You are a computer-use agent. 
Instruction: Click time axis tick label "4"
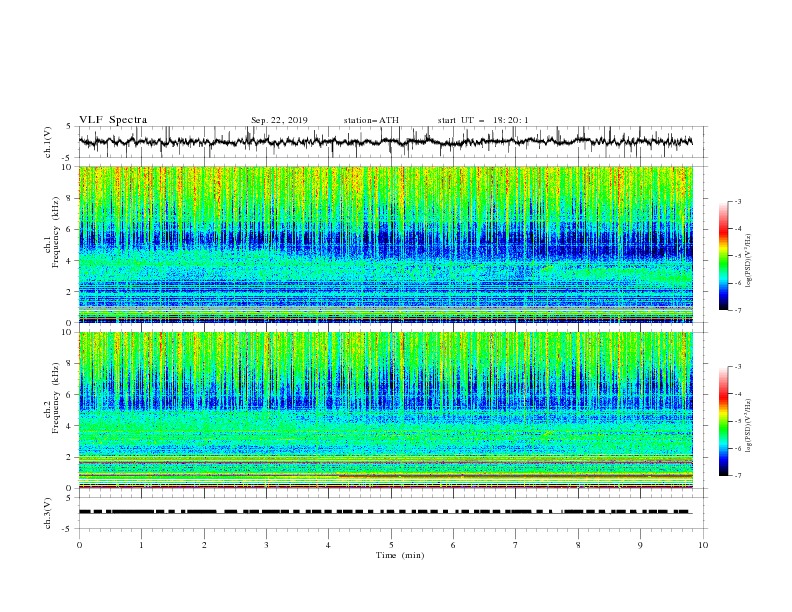pos(329,545)
